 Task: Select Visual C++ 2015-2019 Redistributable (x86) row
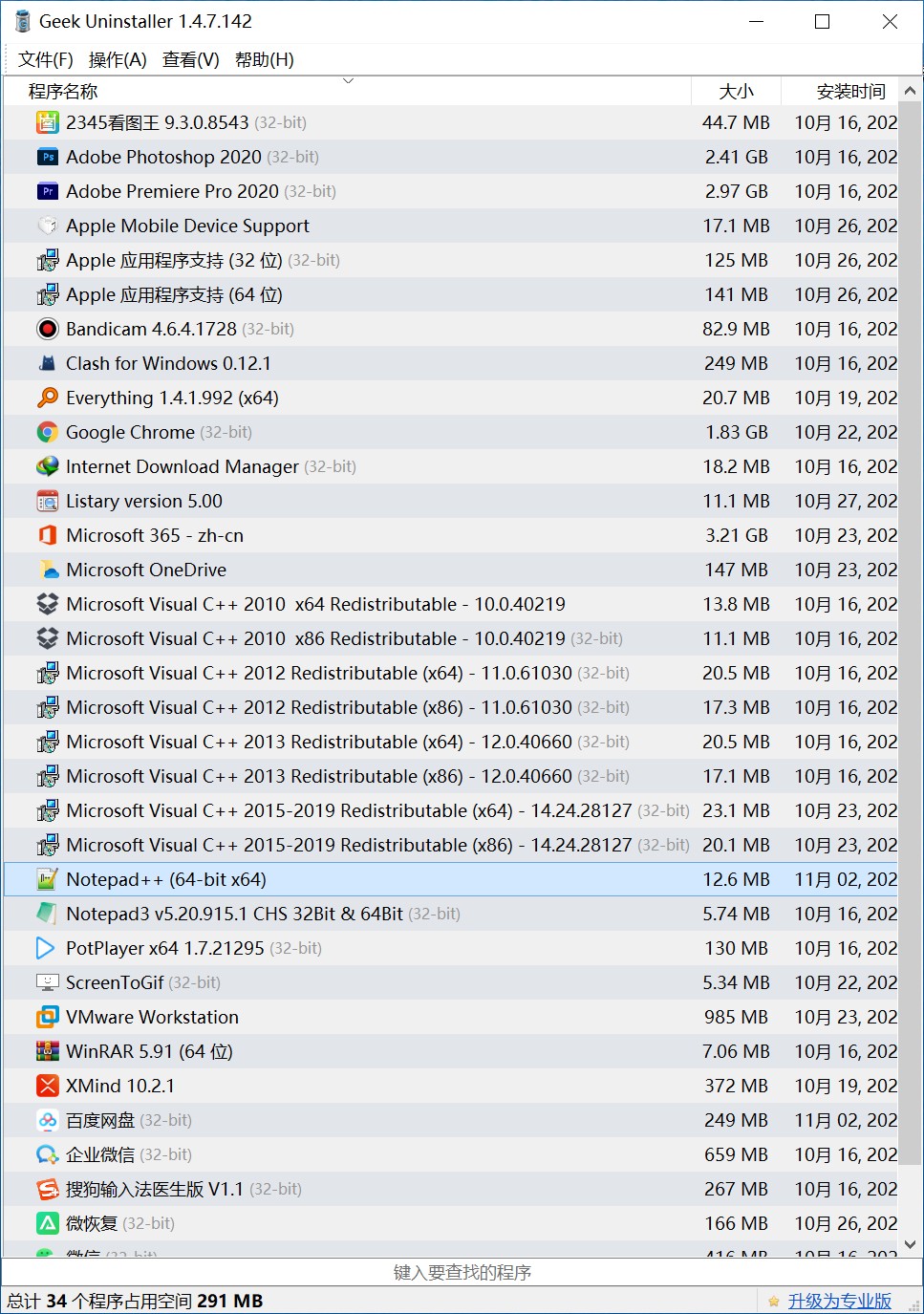click(451, 845)
